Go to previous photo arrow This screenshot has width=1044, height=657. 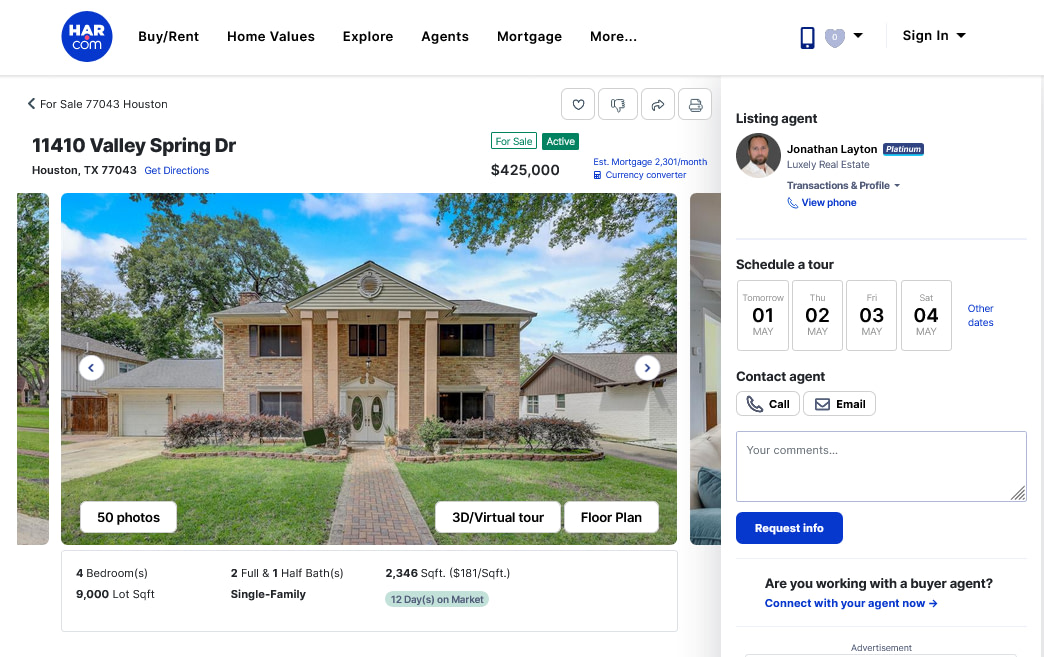point(91,367)
